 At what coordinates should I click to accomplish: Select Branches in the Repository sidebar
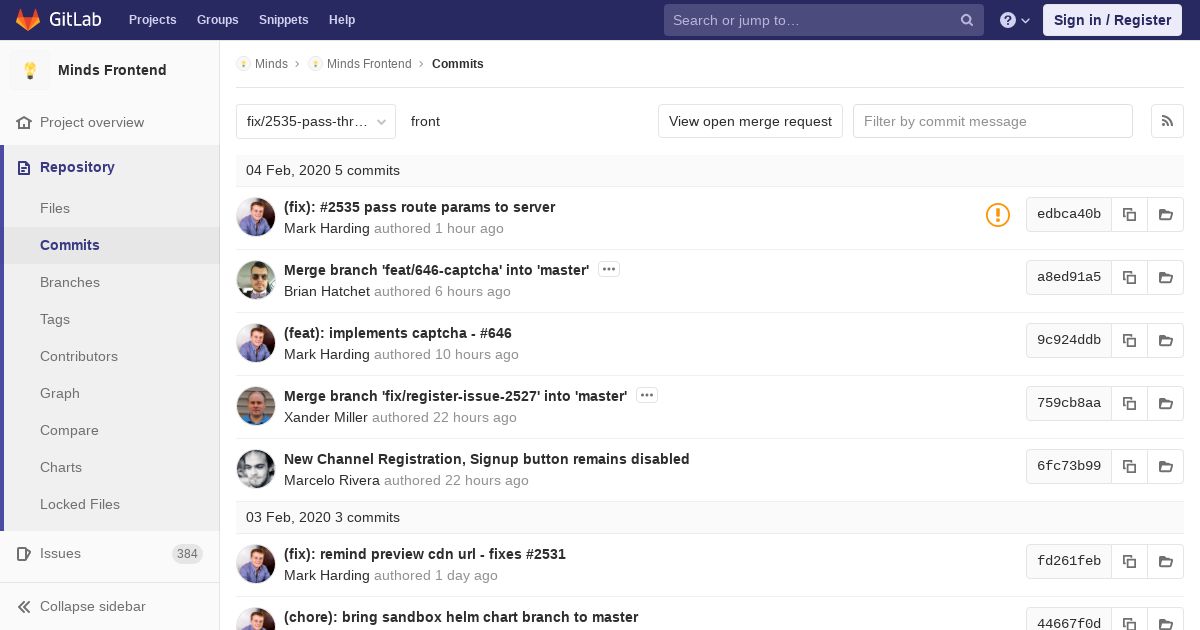(70, 282)
